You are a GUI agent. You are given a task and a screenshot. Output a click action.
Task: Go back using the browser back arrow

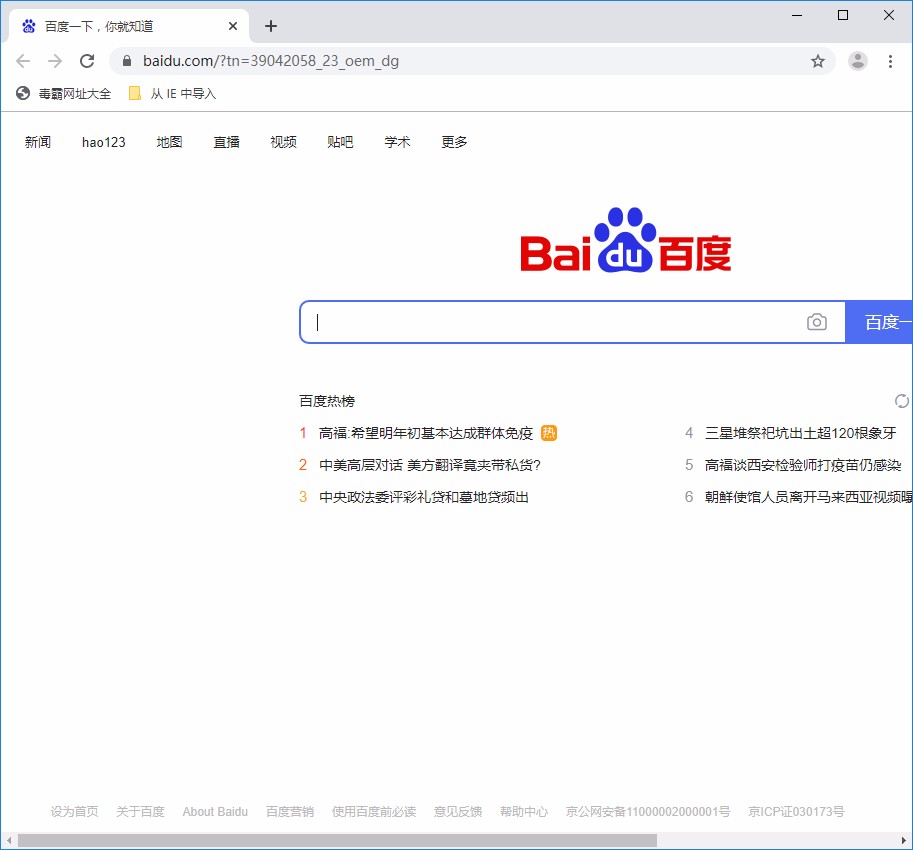[23, 60]
